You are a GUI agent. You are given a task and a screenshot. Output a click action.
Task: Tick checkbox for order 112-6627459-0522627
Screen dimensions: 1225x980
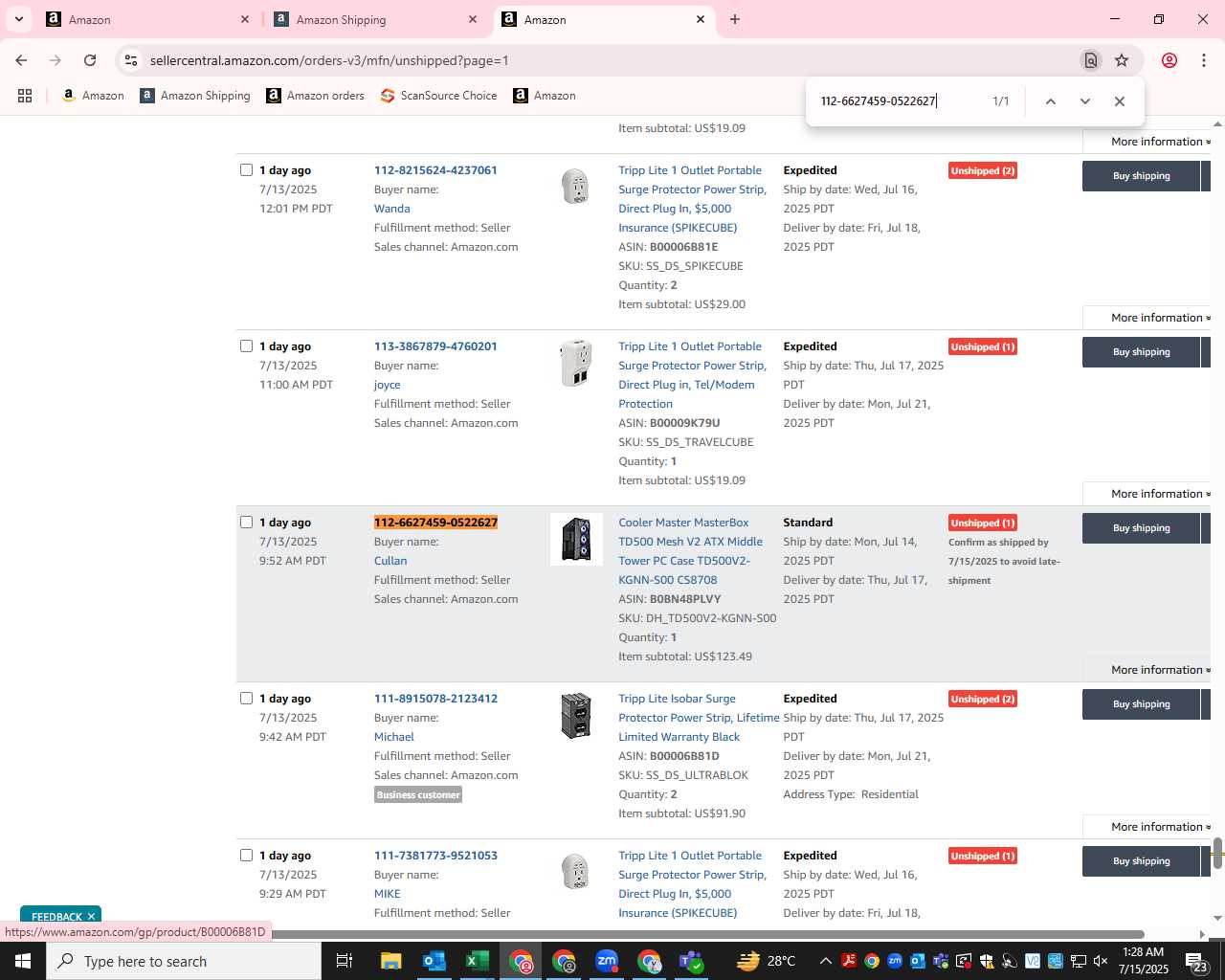(246, 523)
